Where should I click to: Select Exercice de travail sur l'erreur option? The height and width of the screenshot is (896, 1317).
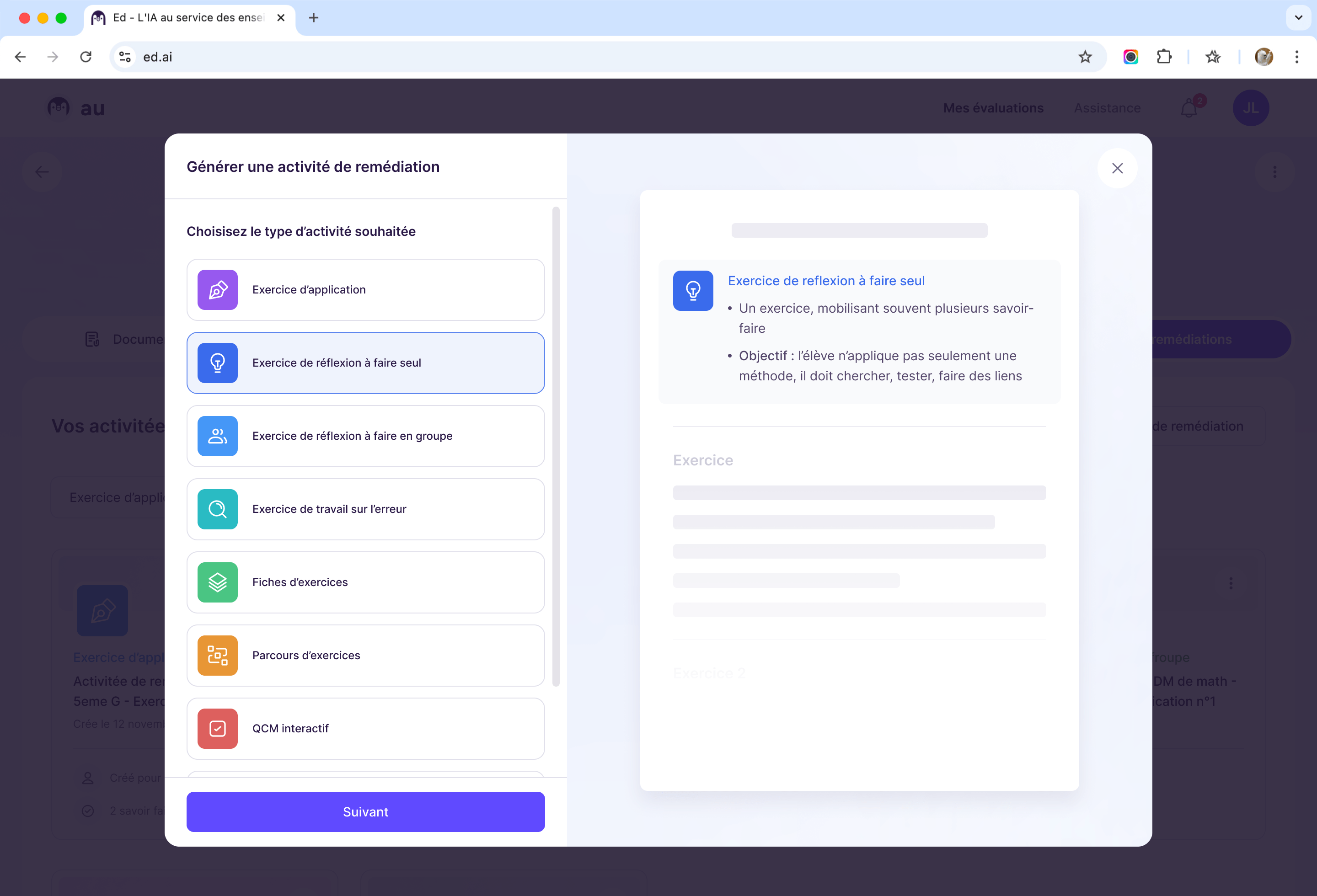tap(365, 509)
